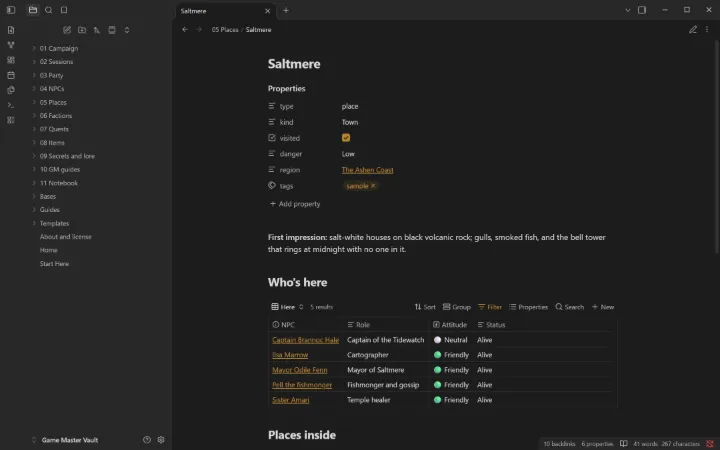Image resolution: width=720 pixels, height=450 pixels.
Task: Click Sort in the base toolbar
Action: pos(425,307)
